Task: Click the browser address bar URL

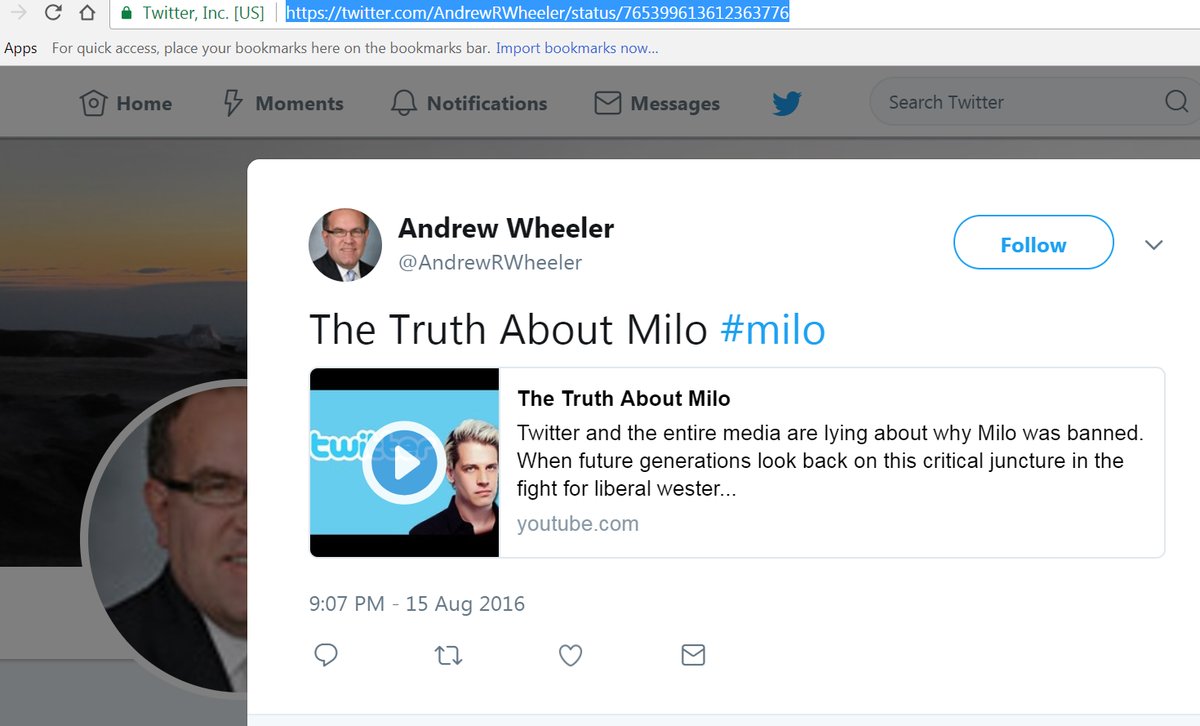Action: coord(538,14)
